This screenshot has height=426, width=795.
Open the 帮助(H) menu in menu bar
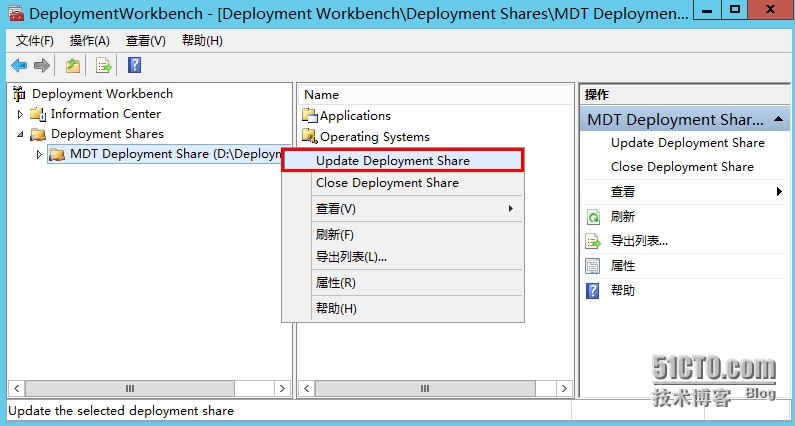pos(202,41)
